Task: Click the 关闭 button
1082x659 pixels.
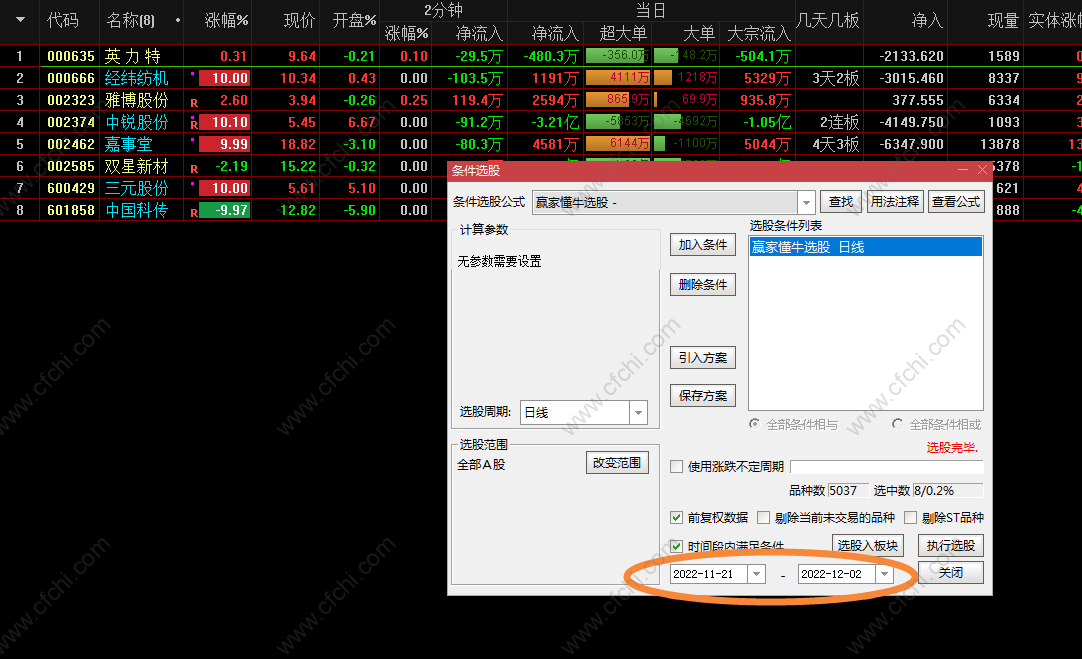Action: (951, 573)
